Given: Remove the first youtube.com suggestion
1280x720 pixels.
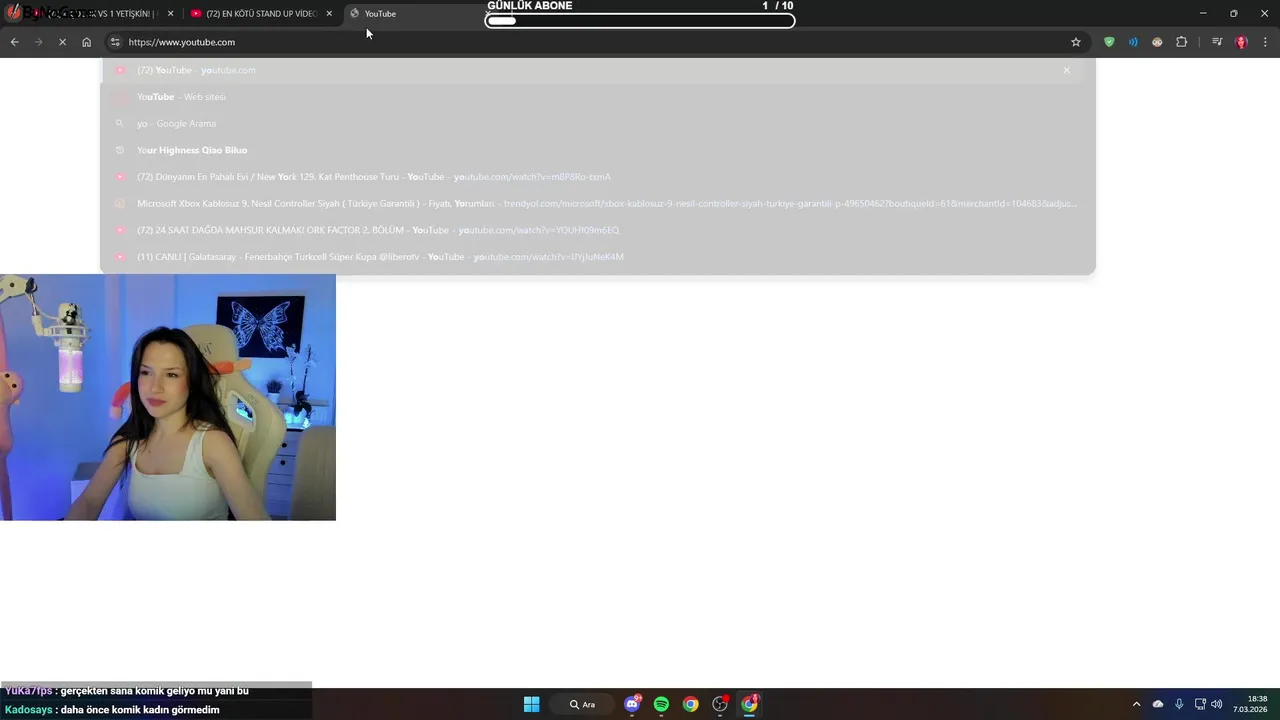Looking at the screenshot, I should pos(1067,70).
